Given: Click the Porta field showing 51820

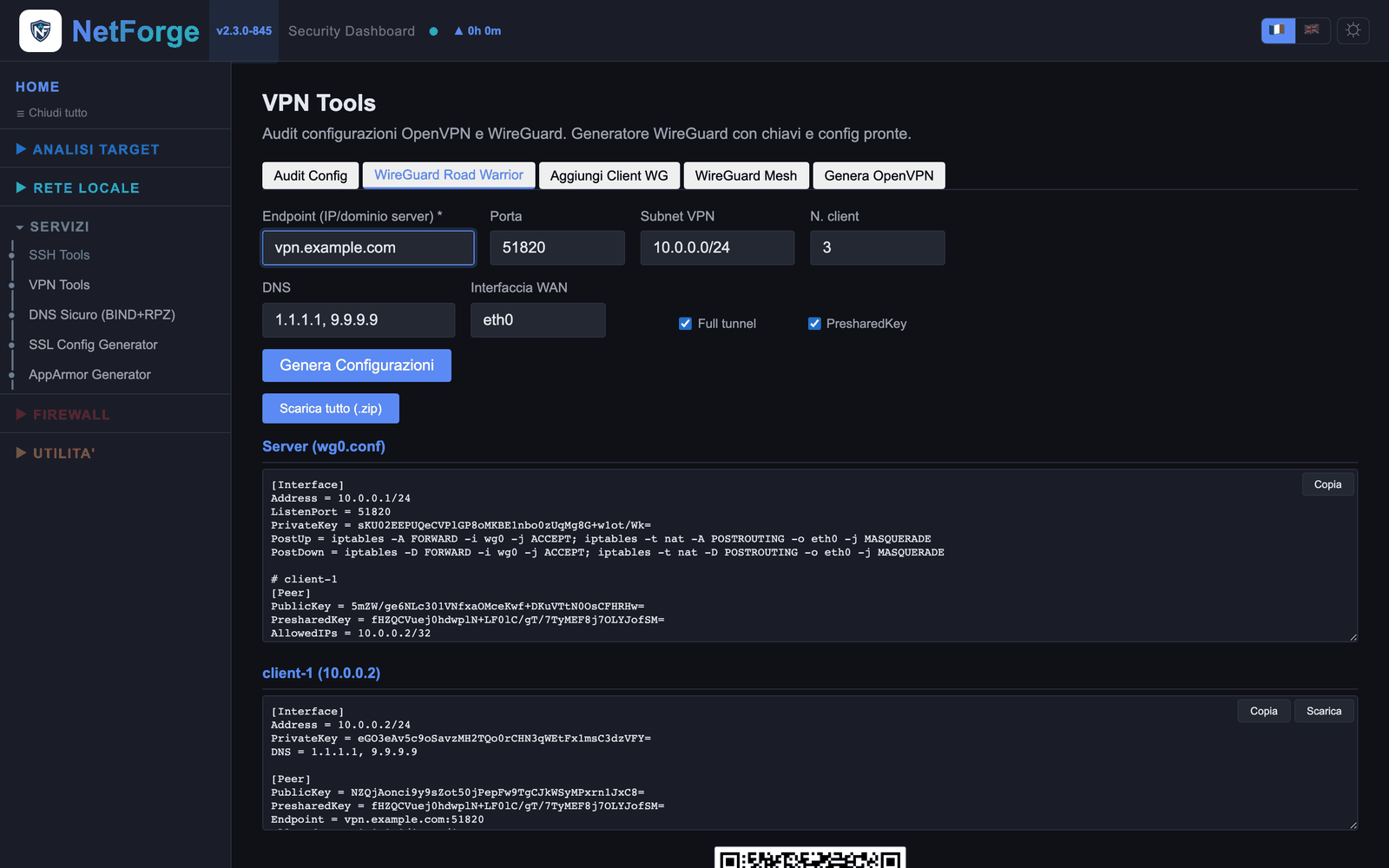Looking at the screenshot, I should point(557,247).
